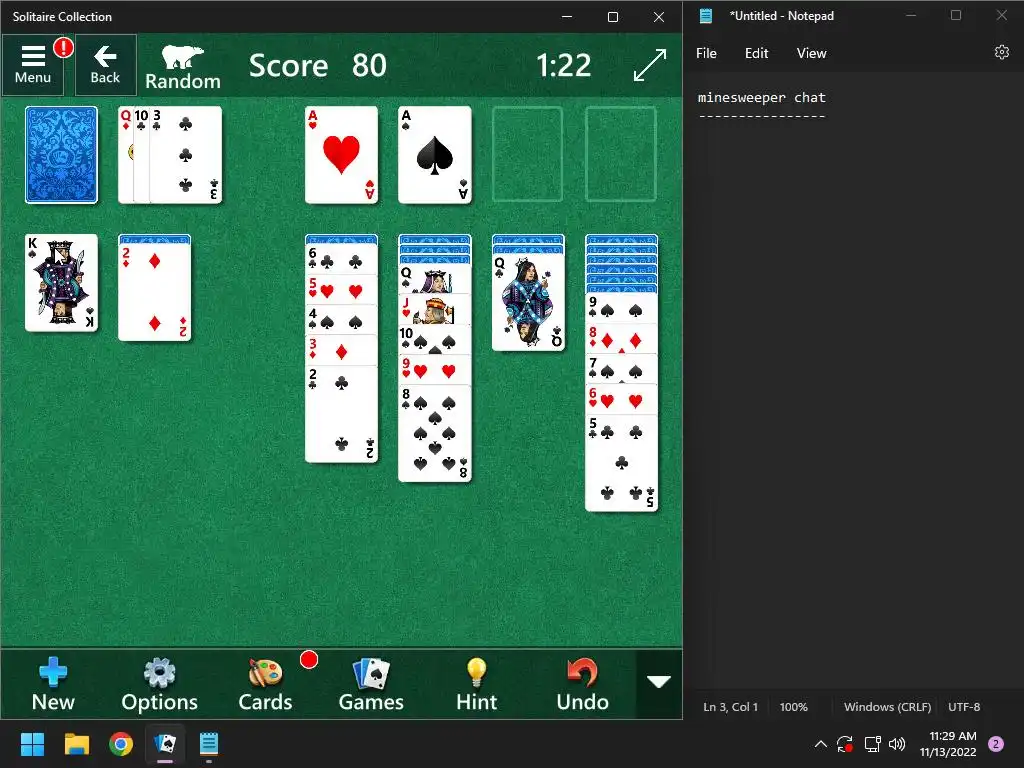Click the Random polar bear icon

(x=183, y=67)
